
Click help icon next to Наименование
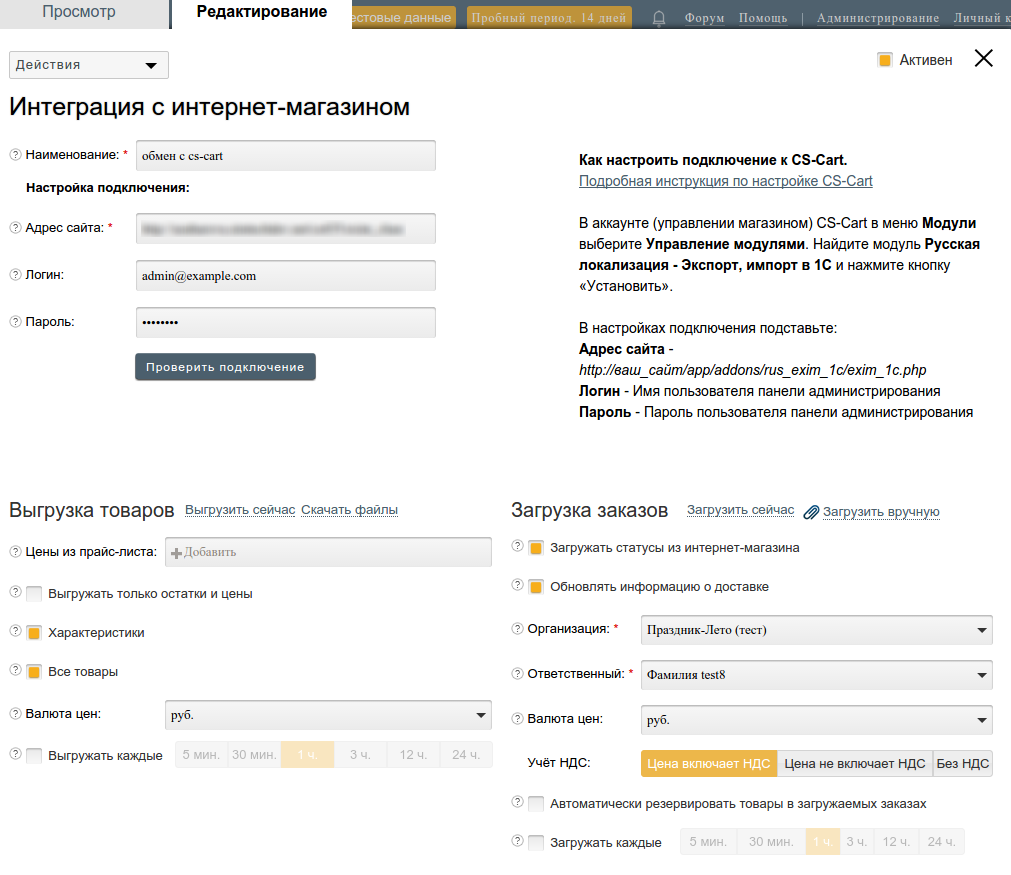click(15, 155)
